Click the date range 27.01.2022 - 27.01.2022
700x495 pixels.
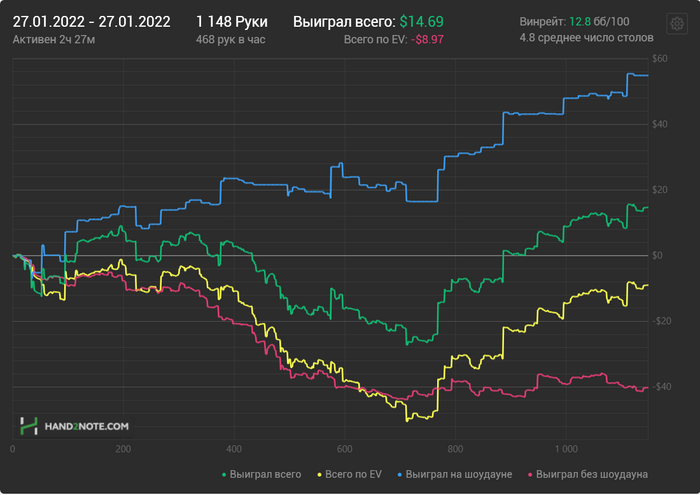[92, 22]
